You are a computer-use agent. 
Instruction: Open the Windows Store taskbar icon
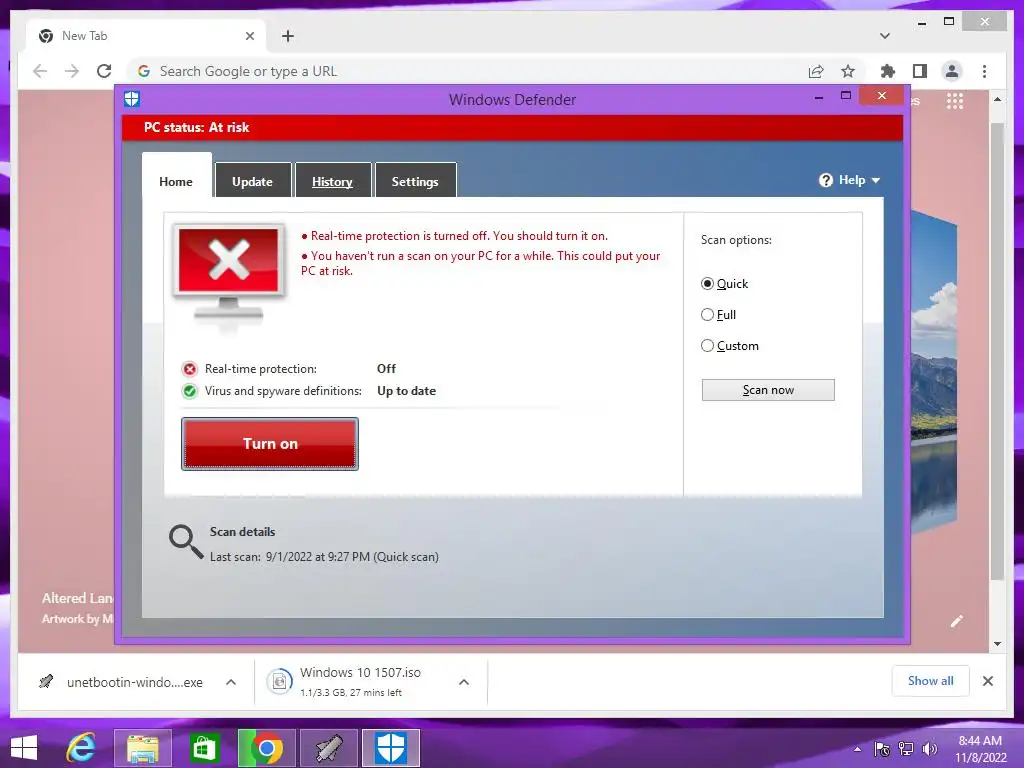(x=204, y=748)
